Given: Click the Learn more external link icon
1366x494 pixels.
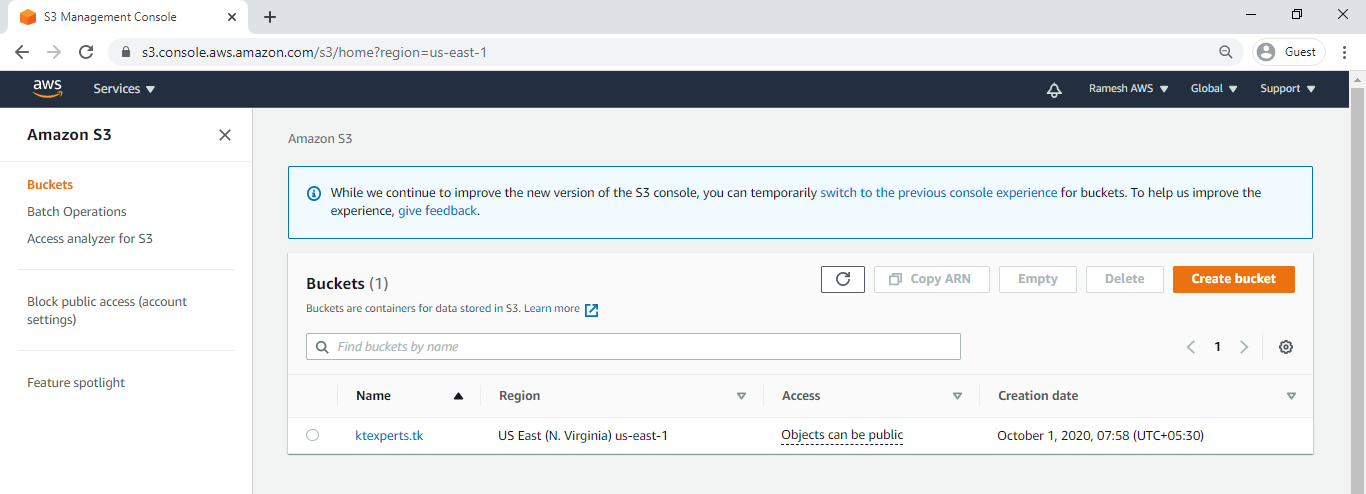Looking at the screenshot, I should point(591,310).
